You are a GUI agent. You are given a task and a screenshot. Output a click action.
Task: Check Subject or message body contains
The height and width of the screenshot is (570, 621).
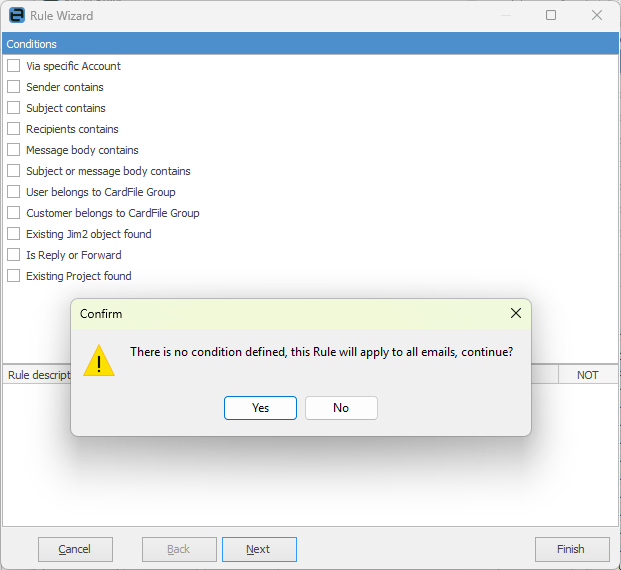(x=13, y=171)
